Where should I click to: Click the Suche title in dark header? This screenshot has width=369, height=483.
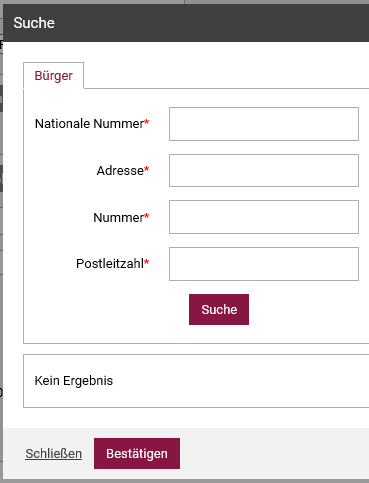pos(34,23)
